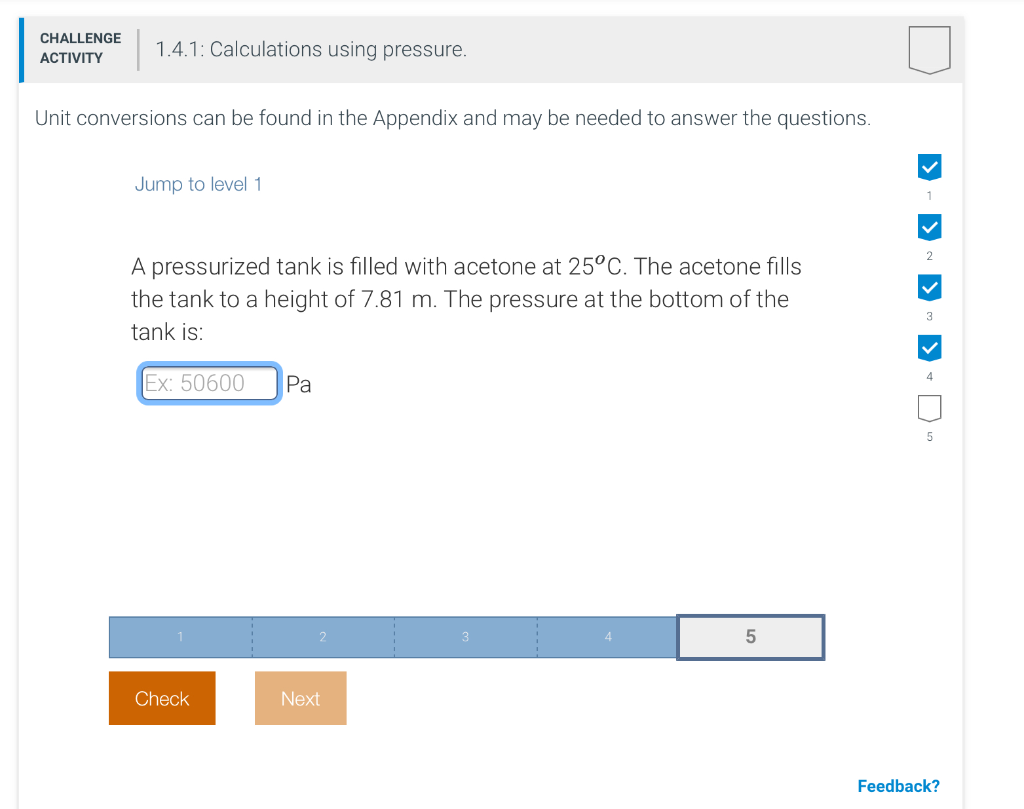The height and width of the screenshot is (809, 1024).
Task: Click the unfilled level 5 progress badge
Action: (x=929, y=408)
